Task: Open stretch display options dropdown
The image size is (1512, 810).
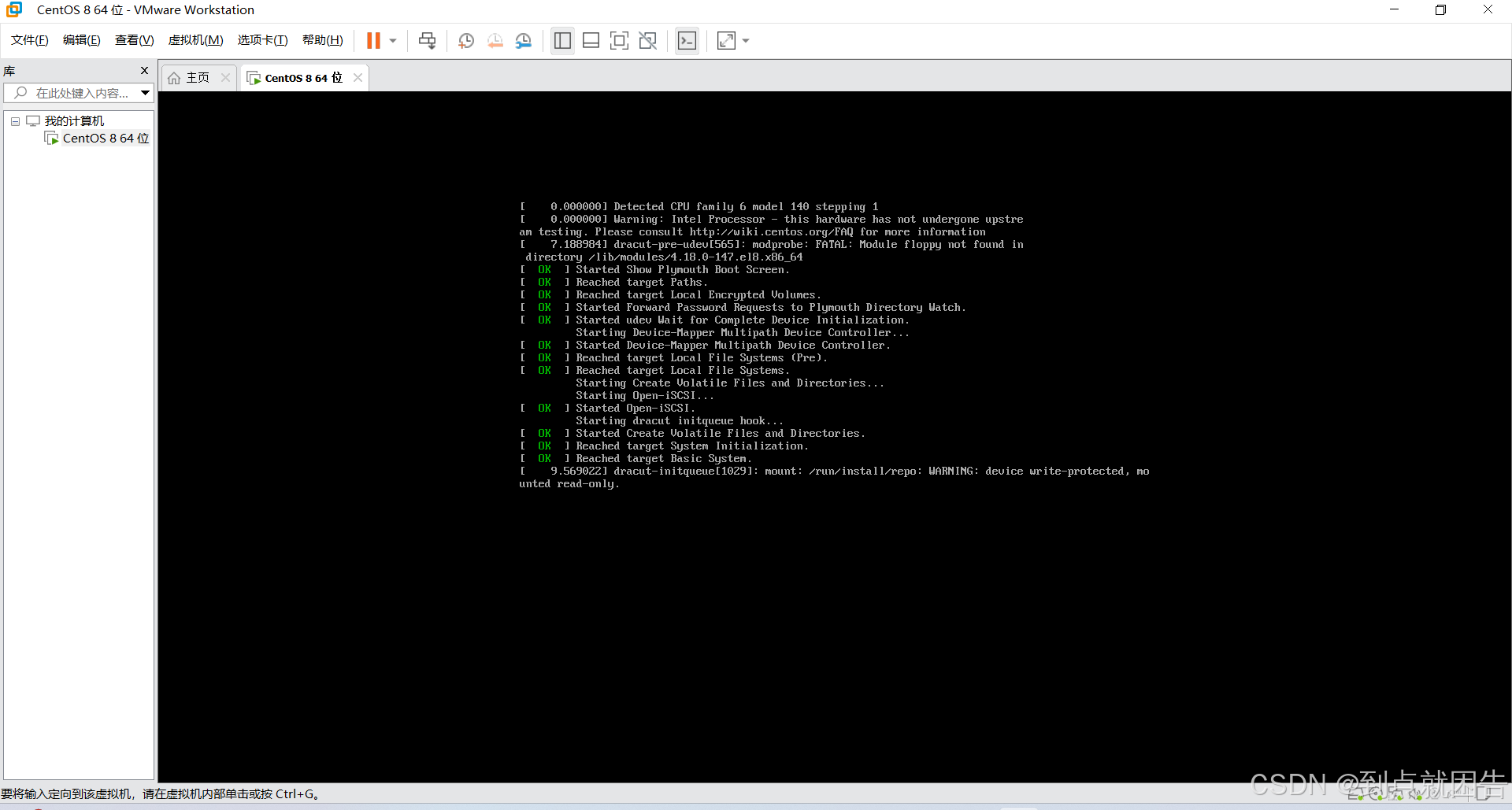Action: click(x=746, y=41)
